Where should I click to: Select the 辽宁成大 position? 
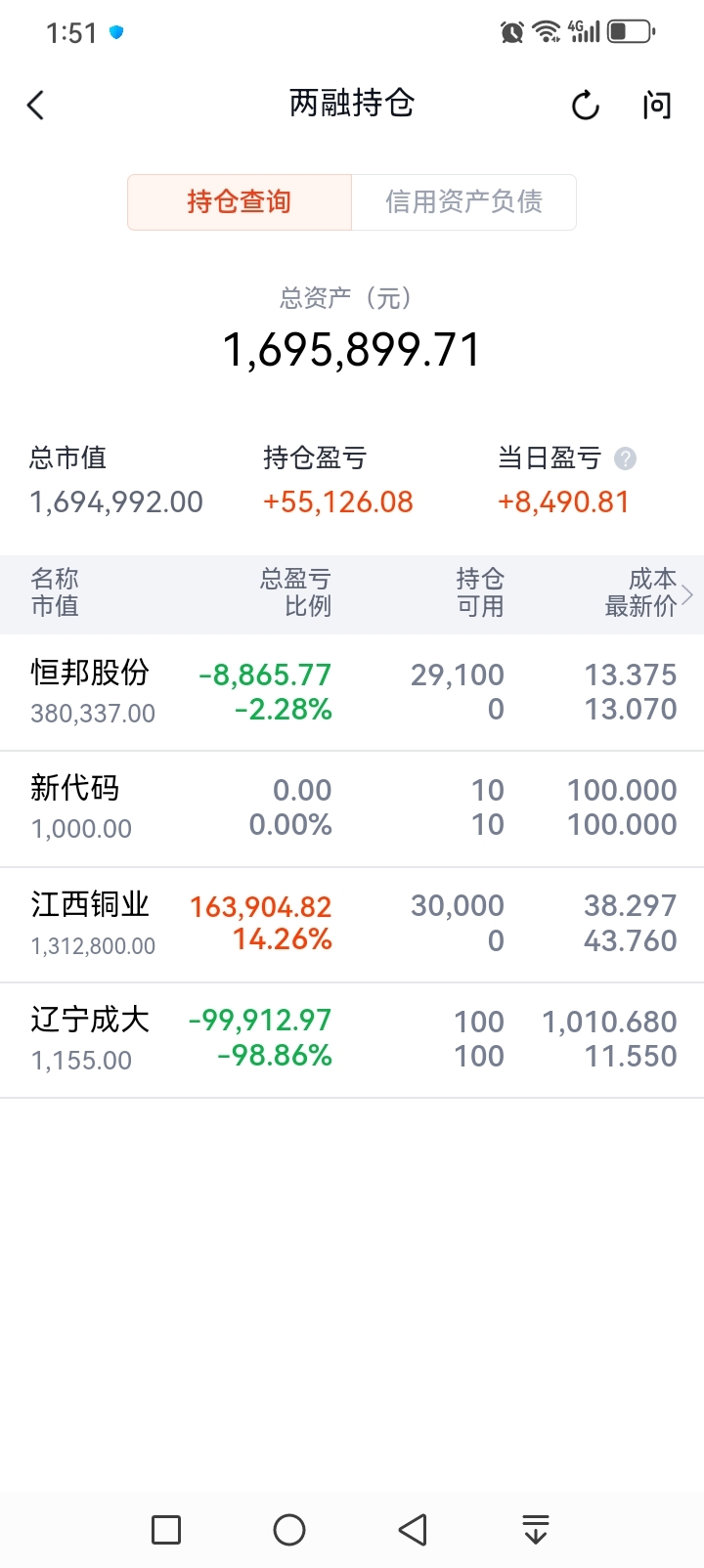352,1038
